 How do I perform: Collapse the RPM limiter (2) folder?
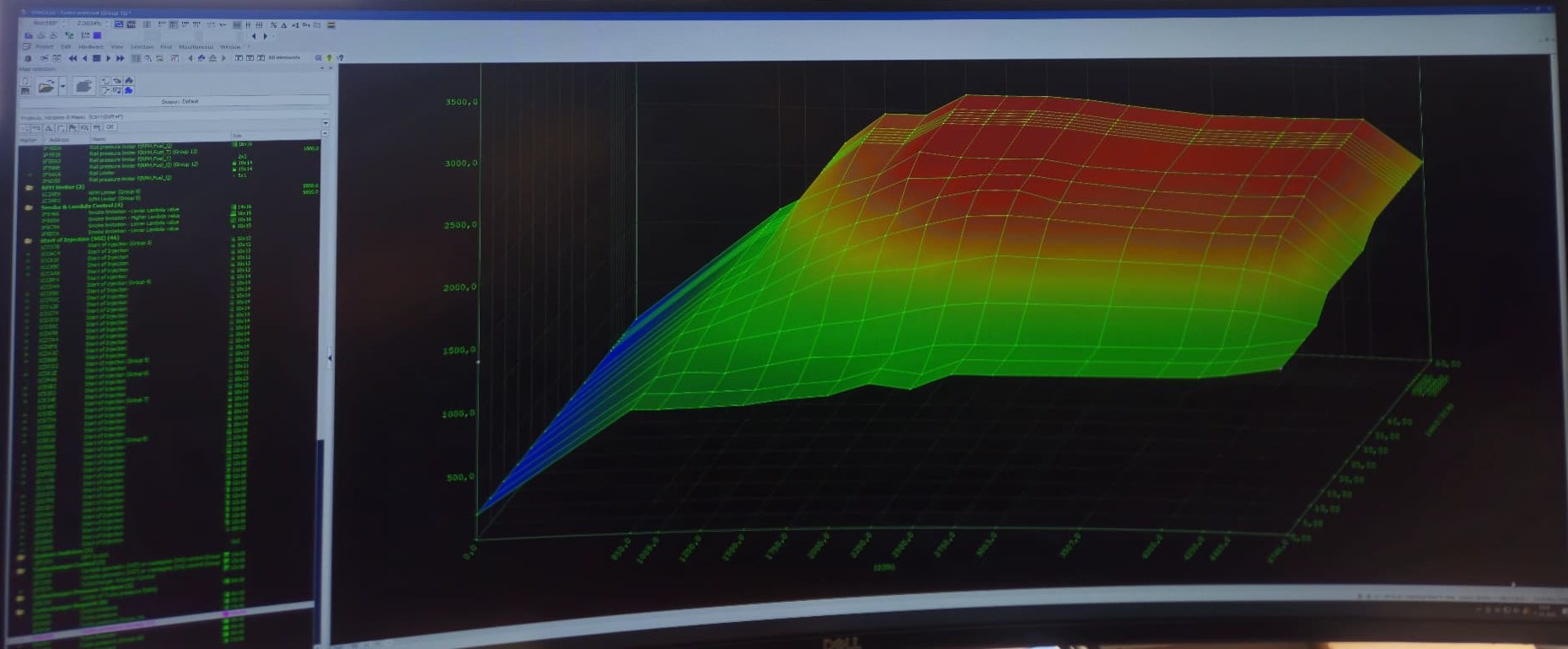click(30, 187)
